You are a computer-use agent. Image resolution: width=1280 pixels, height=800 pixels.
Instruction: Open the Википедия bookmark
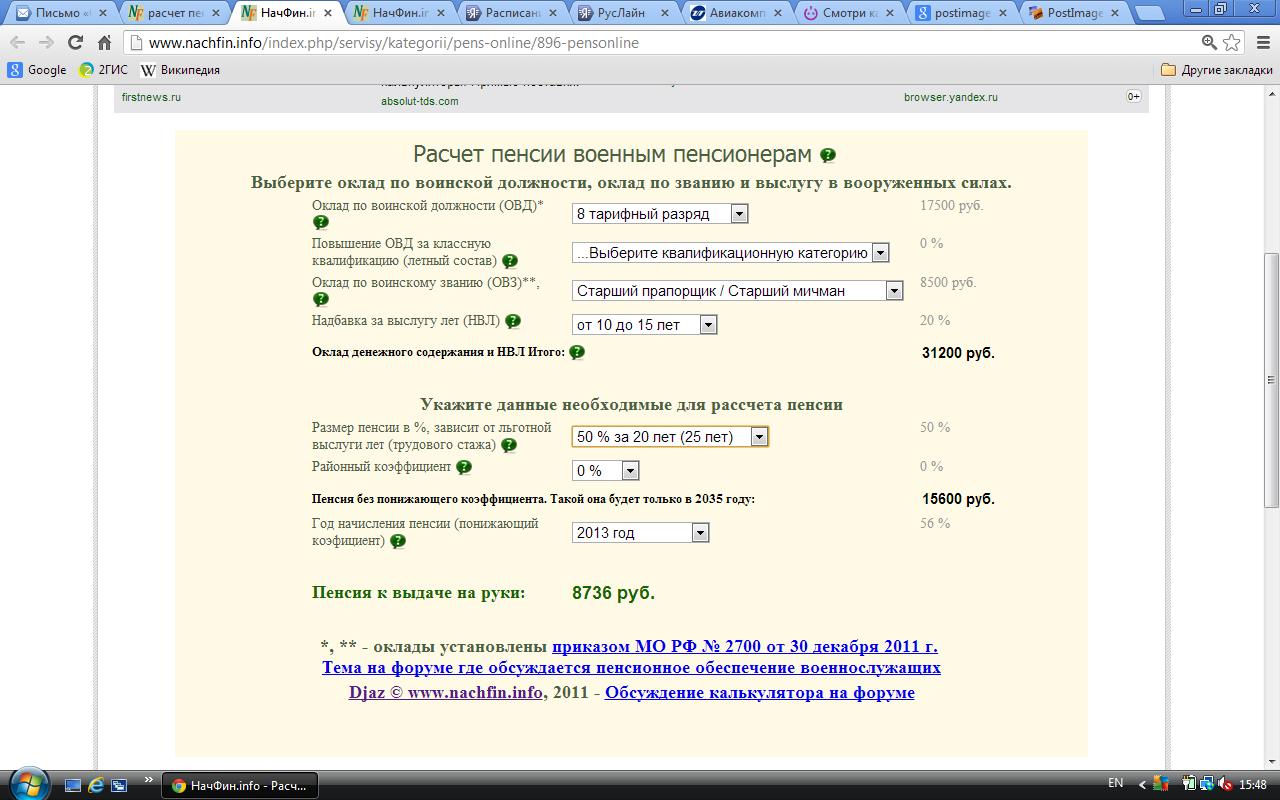180,70
